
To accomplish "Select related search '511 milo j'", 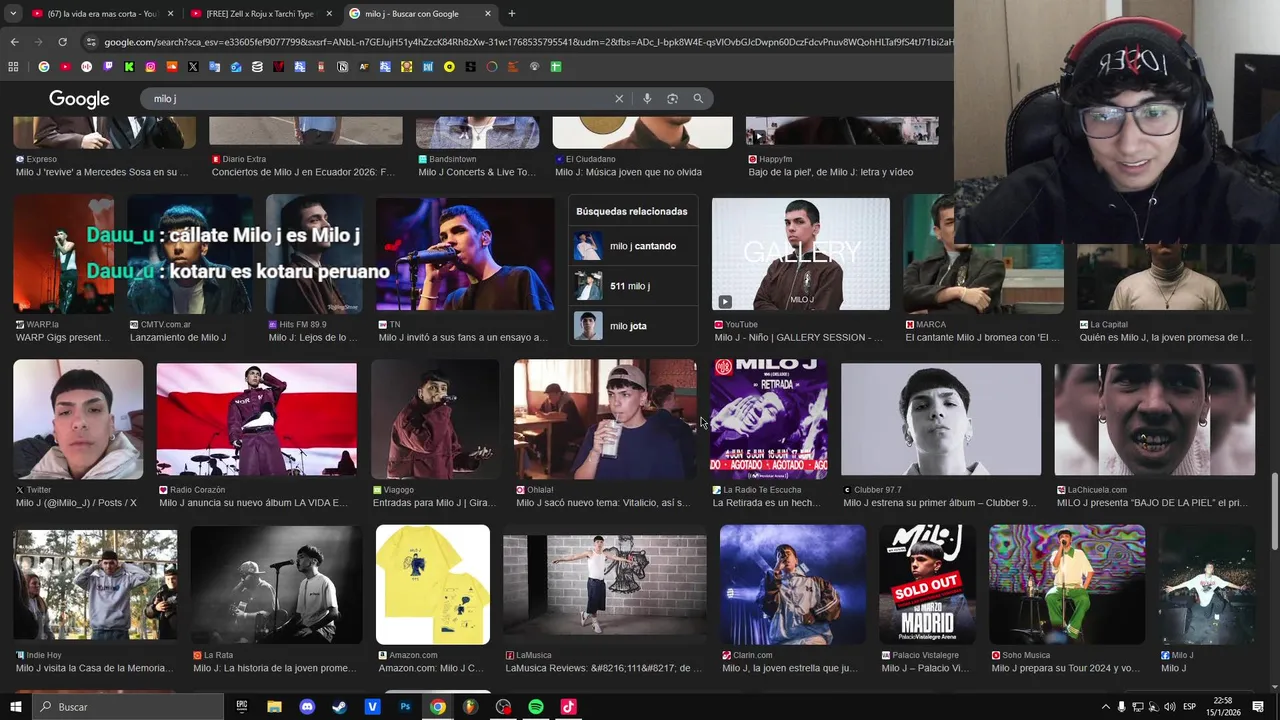I will pyautogui.click(x=631, y=286).
